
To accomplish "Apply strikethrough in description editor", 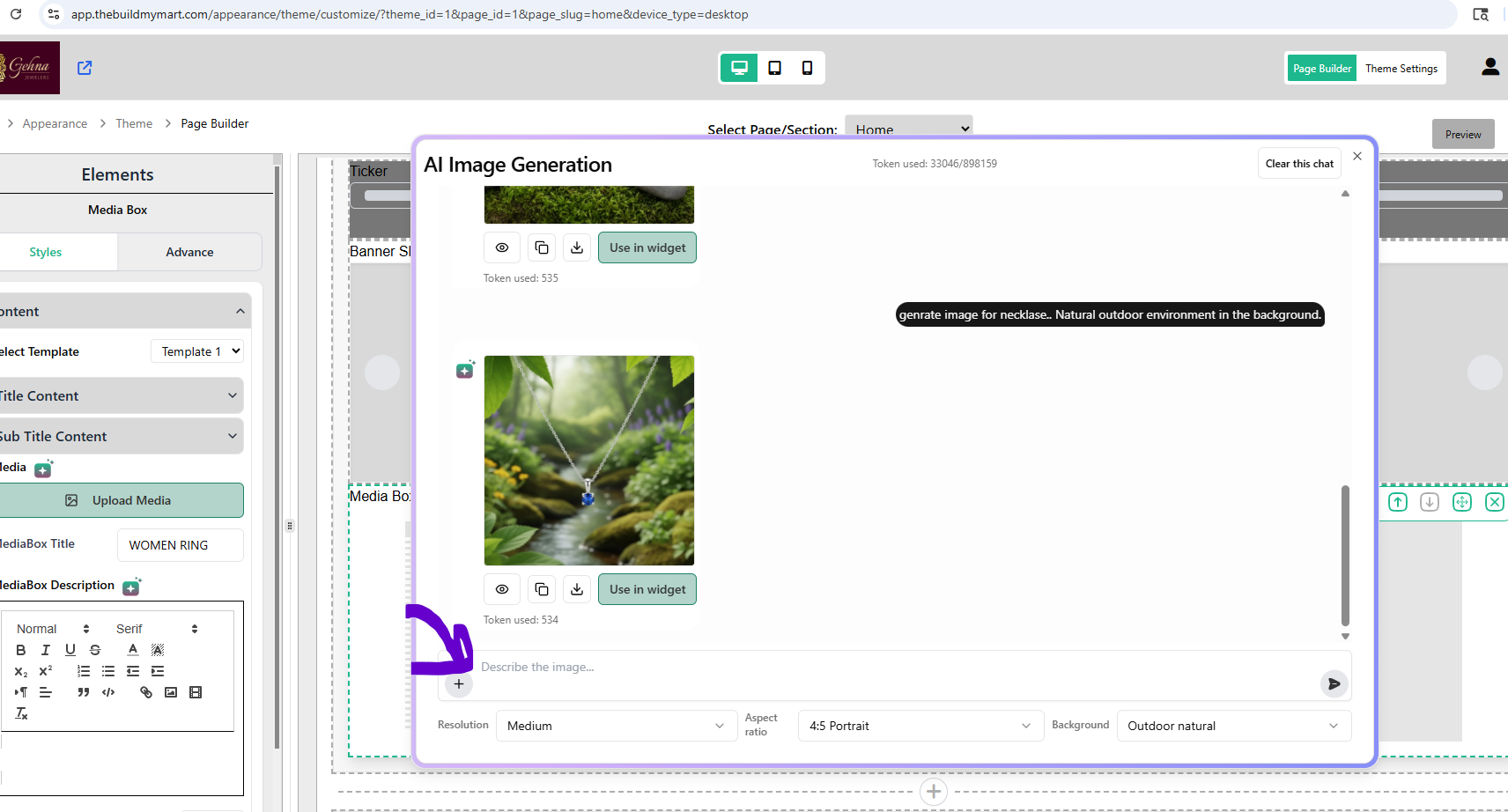I will pyautogui.click(x=95, y=650).
